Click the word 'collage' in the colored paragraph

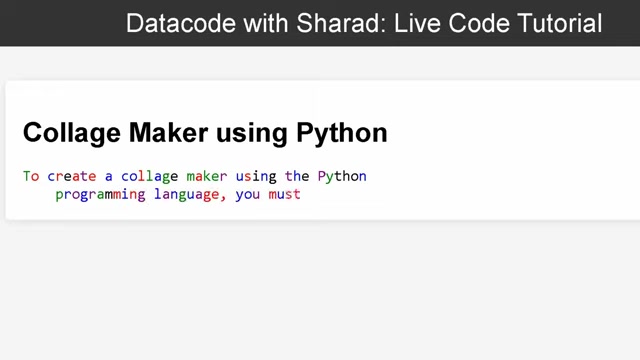click(149, 176)
